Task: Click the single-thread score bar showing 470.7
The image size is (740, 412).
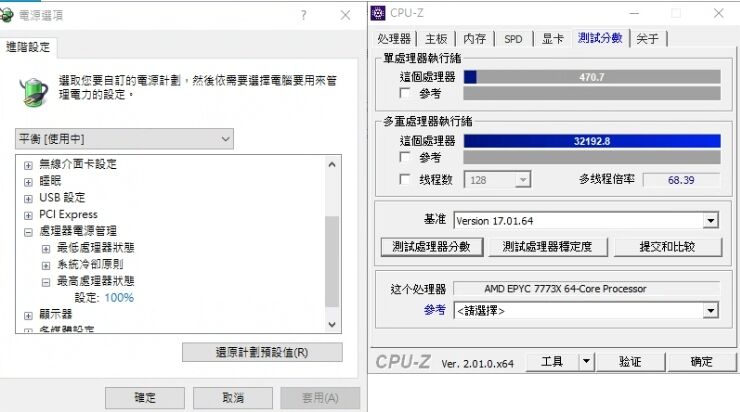Action: (x=592, y=77)
